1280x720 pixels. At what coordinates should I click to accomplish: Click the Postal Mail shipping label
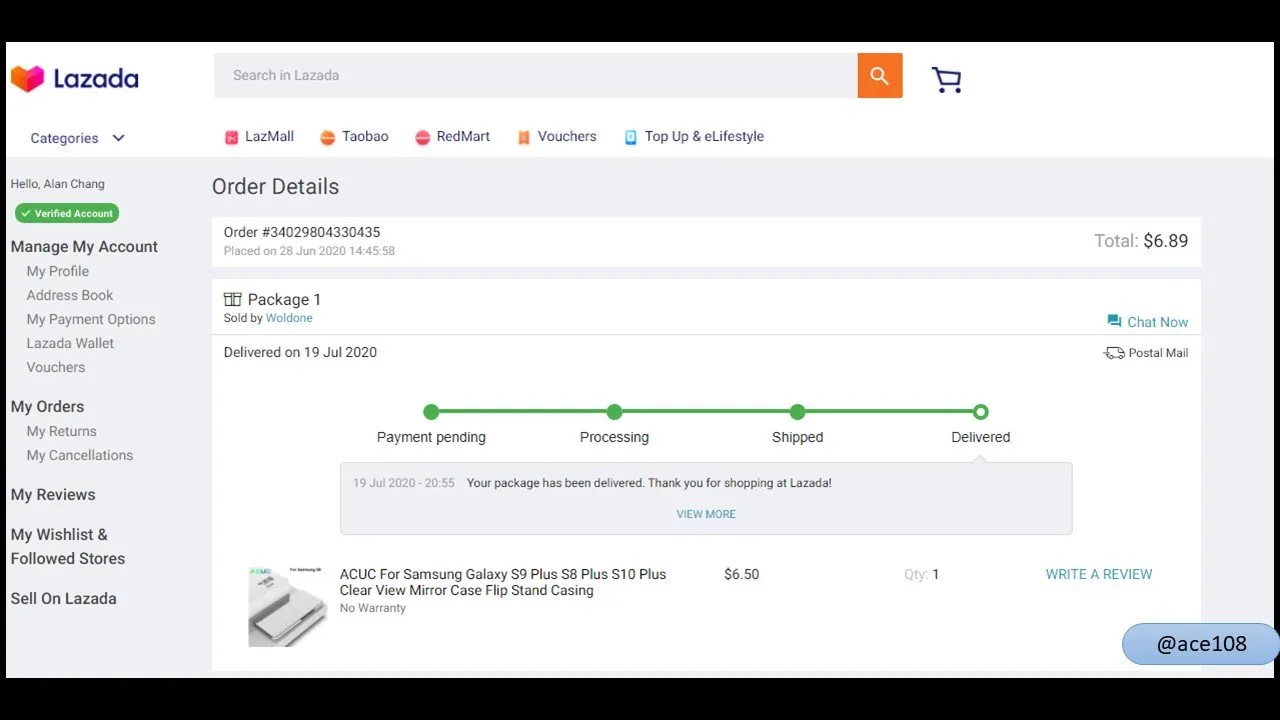[1159, 353]
